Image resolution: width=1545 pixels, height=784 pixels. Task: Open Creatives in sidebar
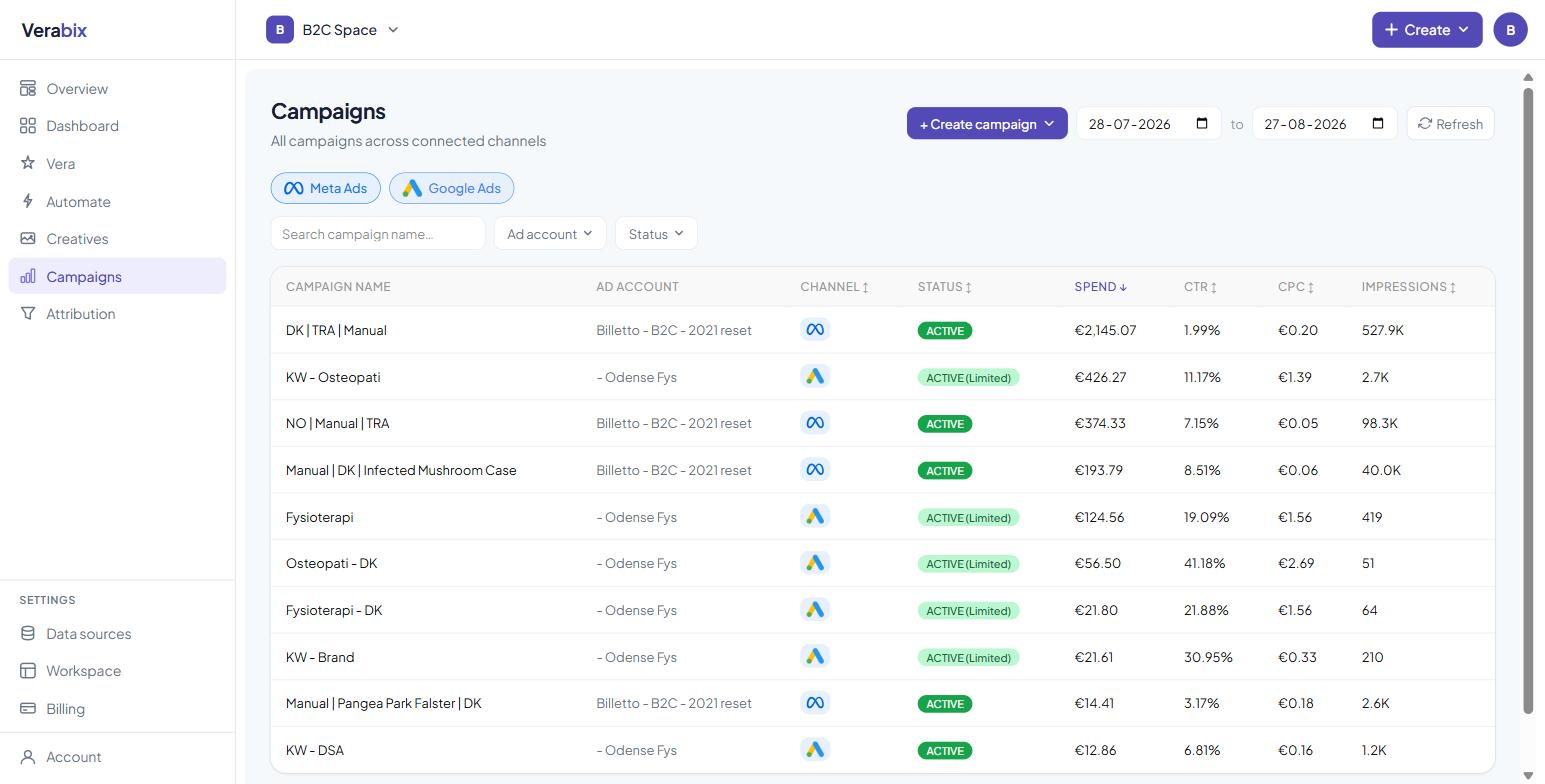point(117,238)
